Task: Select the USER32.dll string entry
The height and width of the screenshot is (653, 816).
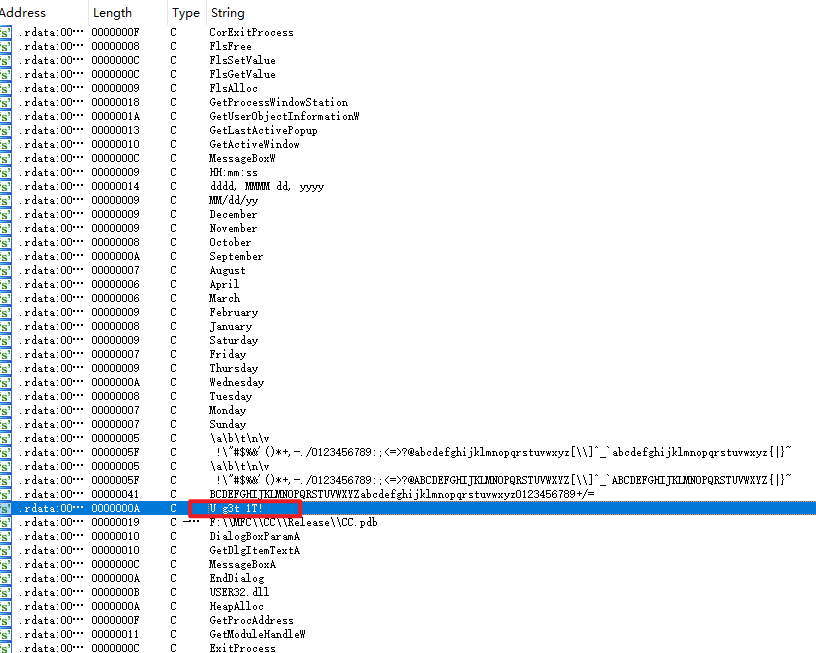Action: click(x=239, y=592)
